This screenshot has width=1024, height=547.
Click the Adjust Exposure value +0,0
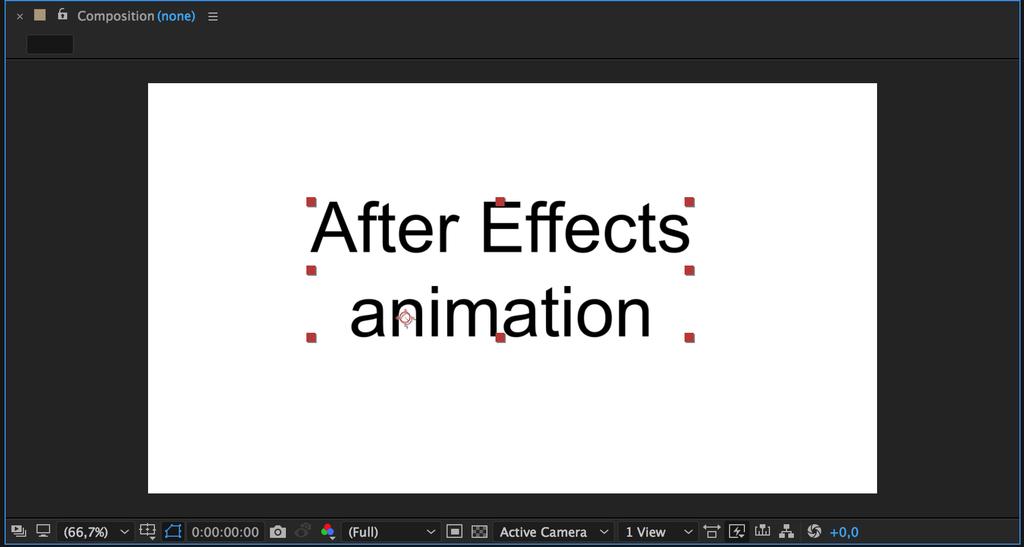click(844, 532)
